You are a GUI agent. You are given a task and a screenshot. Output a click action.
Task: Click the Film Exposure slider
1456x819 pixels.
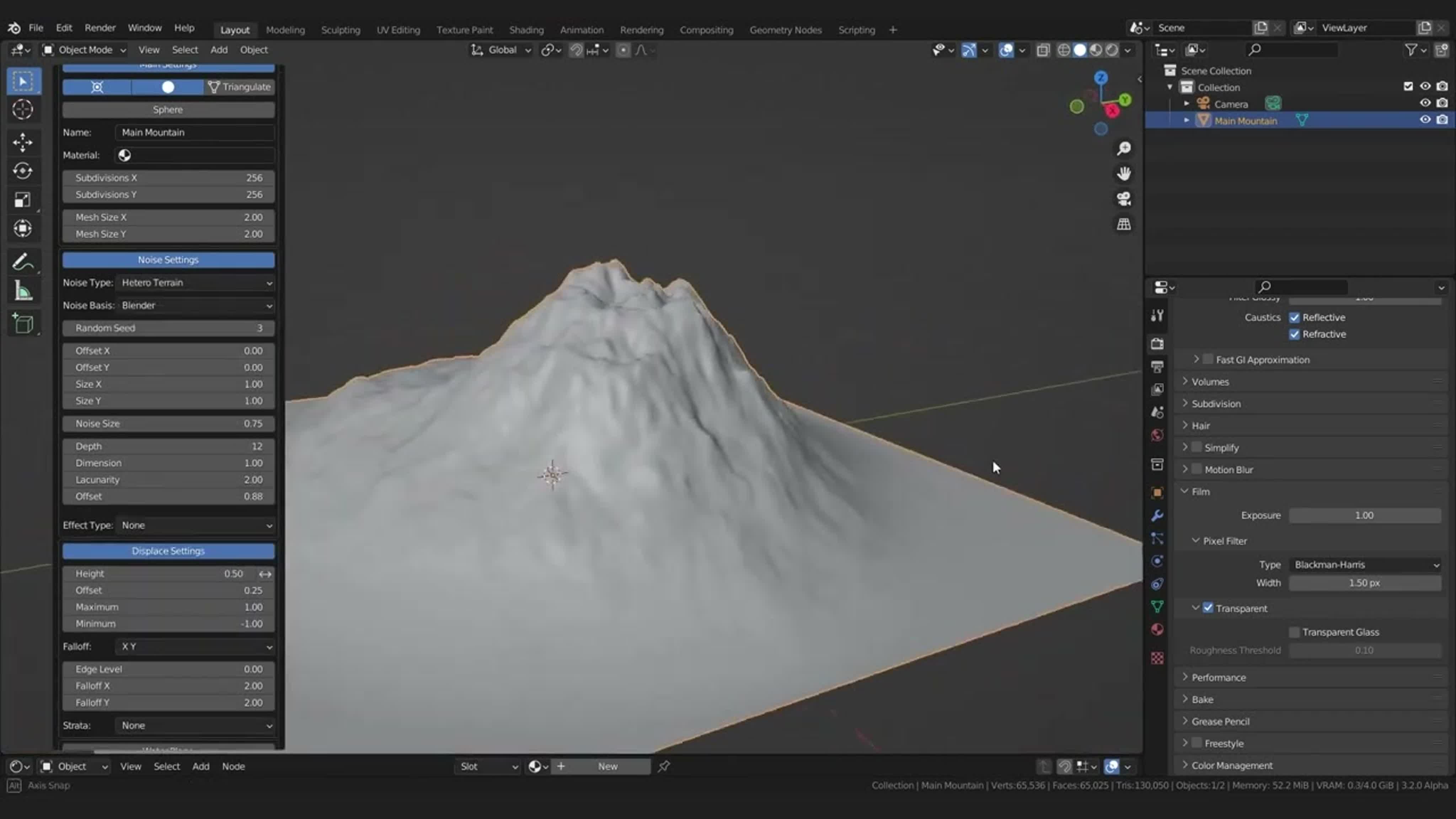[x=1365, y=515]
